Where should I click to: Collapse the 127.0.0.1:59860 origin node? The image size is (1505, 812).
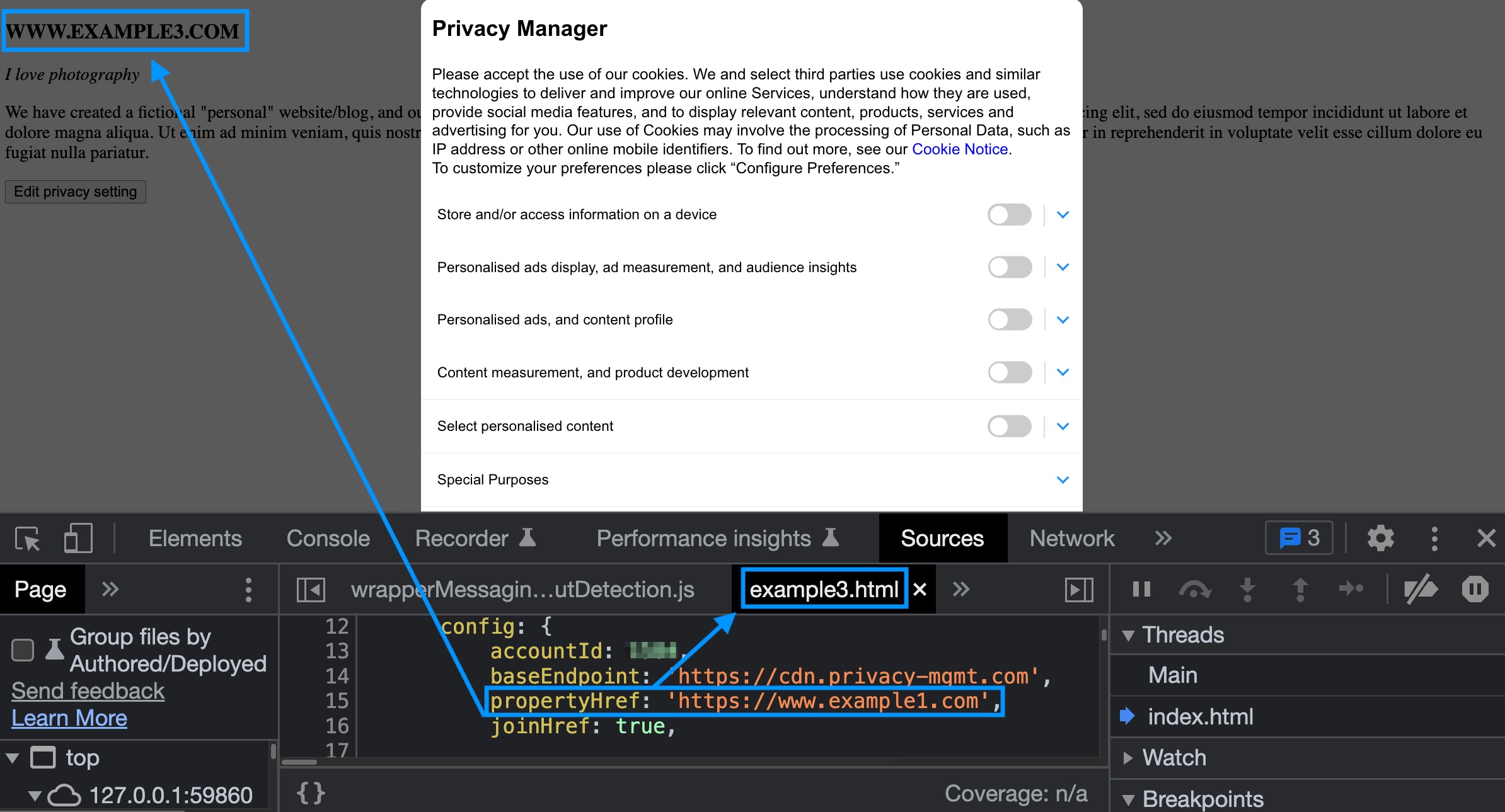pos(35,796)
